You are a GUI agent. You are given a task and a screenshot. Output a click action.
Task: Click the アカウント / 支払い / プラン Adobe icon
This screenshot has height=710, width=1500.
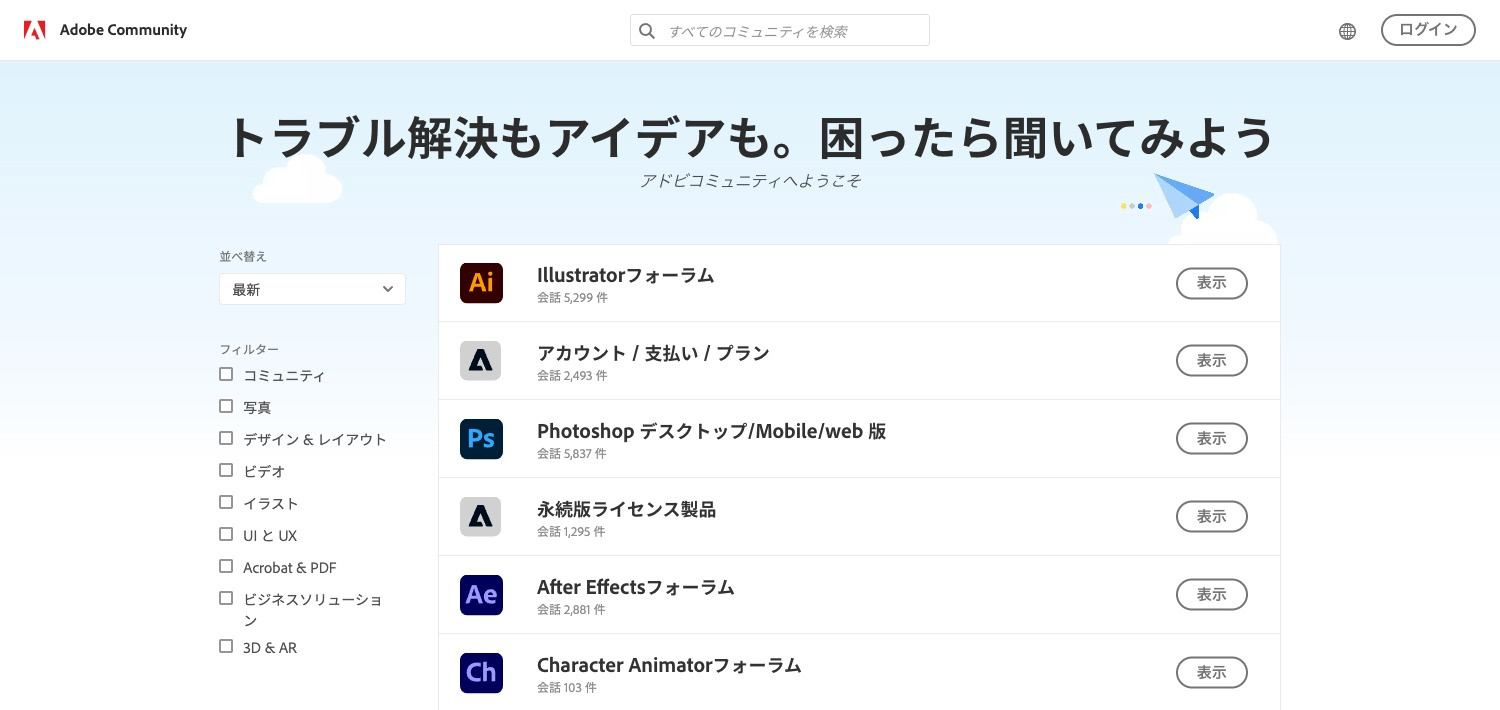coord(481,361)
